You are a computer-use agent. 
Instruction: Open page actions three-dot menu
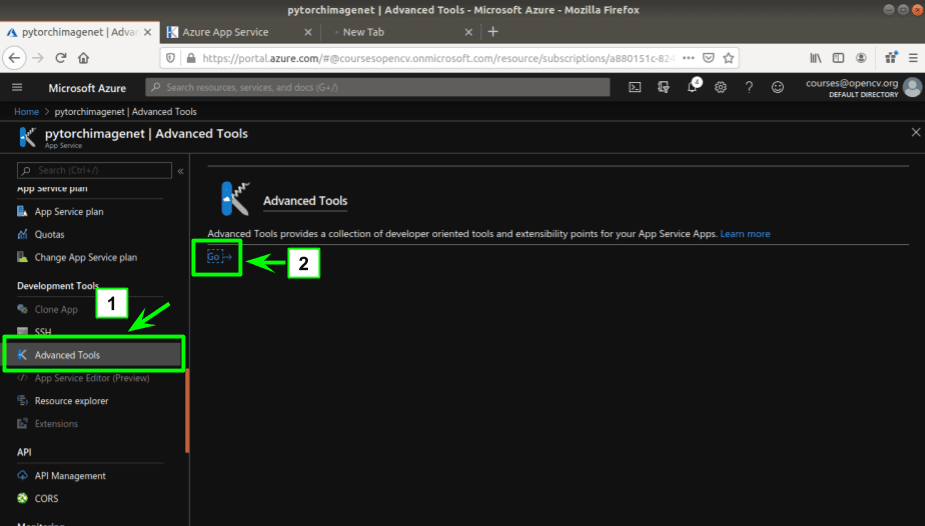(x=688, y=58)
